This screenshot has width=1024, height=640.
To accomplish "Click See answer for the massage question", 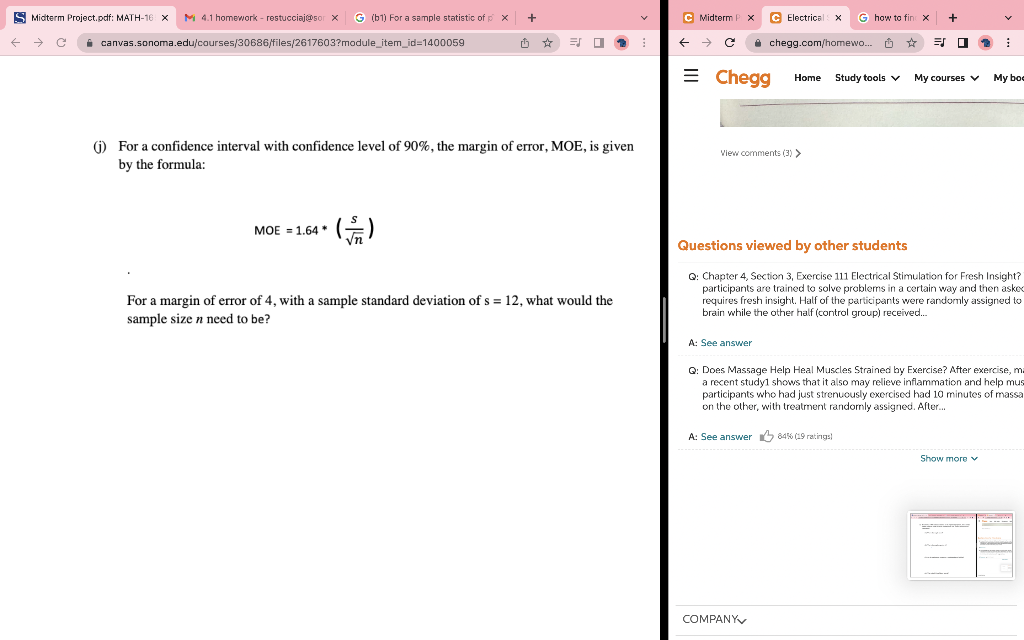I will 726,436.
